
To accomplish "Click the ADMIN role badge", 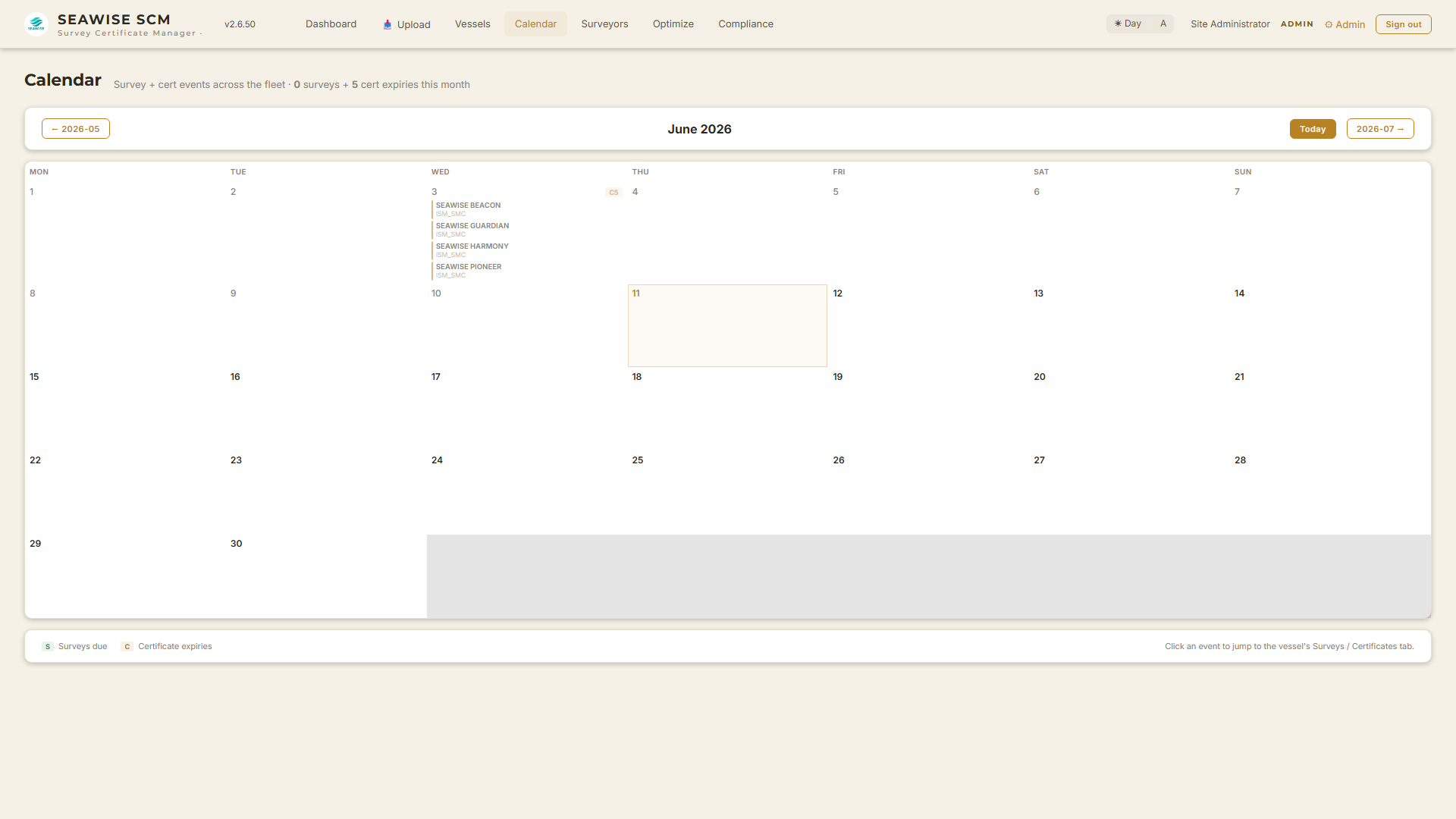I will click(1297, 24).
